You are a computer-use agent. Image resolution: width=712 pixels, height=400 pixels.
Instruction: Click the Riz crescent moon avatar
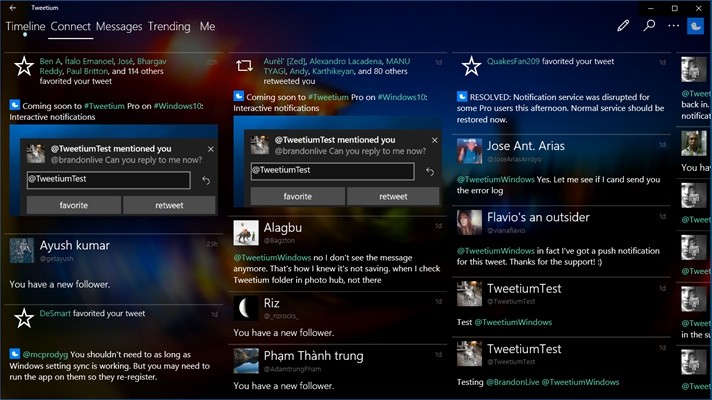coord(246,308)
